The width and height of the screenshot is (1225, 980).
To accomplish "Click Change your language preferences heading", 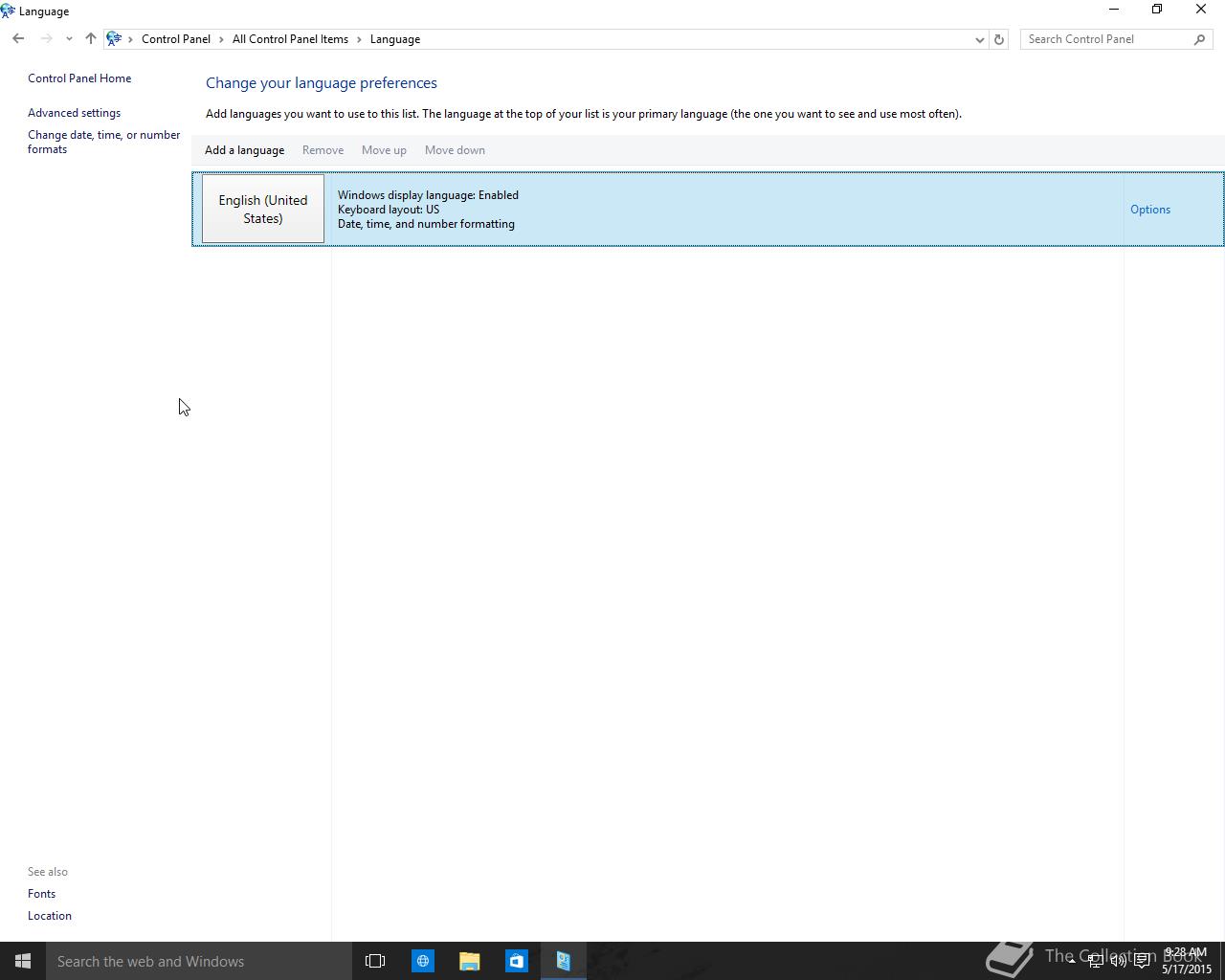I will tap(322, 83).
